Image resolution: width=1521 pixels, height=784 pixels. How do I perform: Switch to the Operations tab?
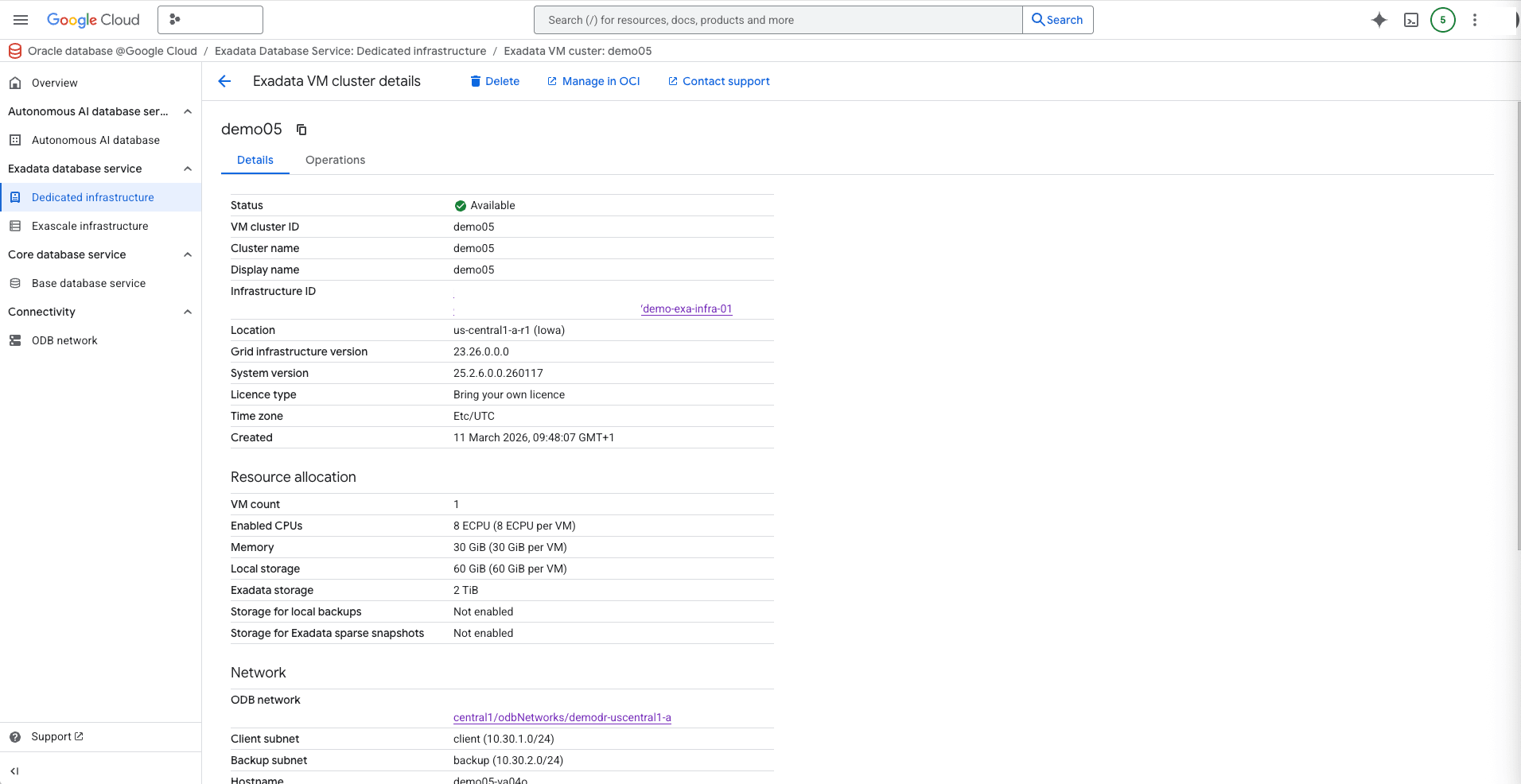335,160
